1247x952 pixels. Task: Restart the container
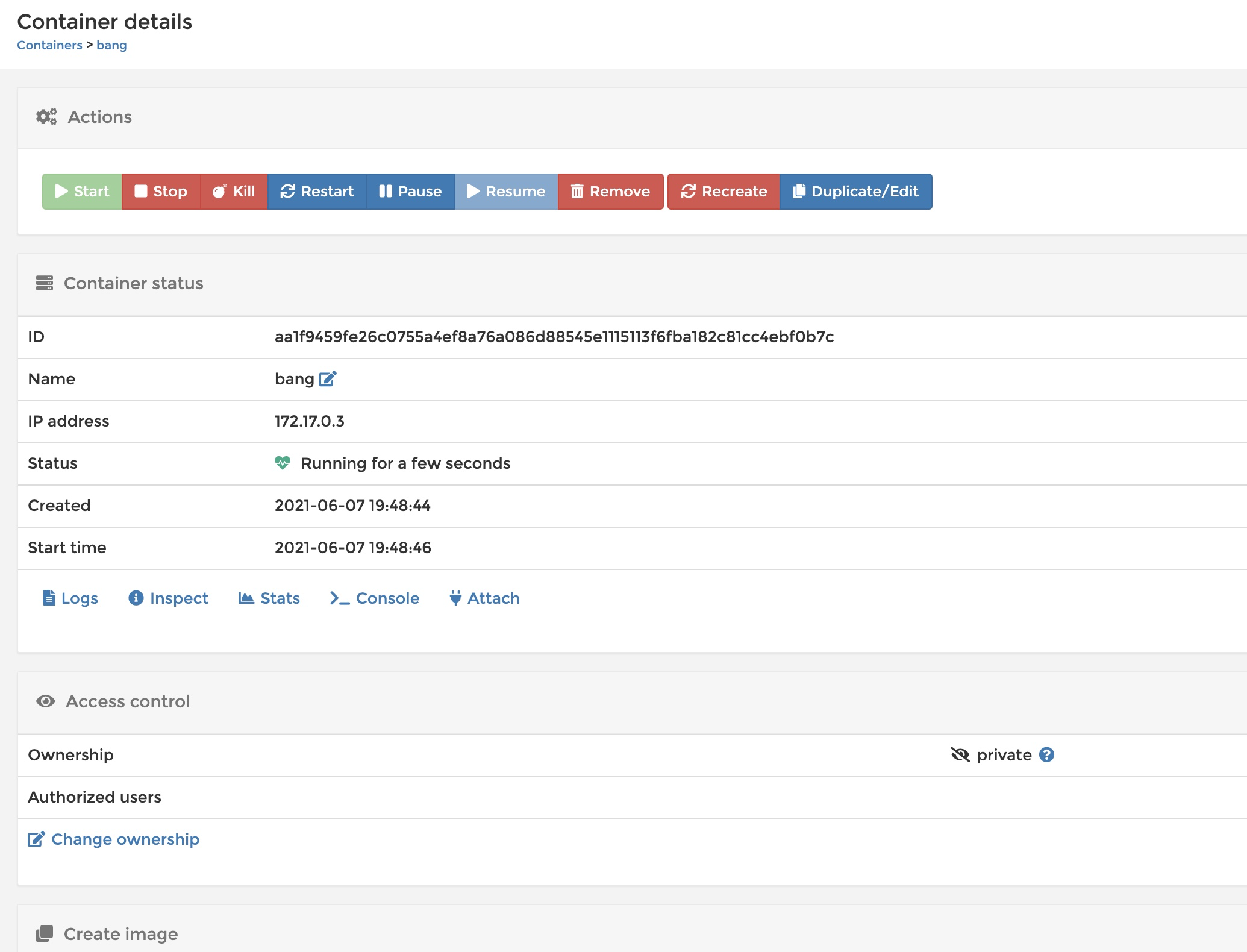click(317, 192)
